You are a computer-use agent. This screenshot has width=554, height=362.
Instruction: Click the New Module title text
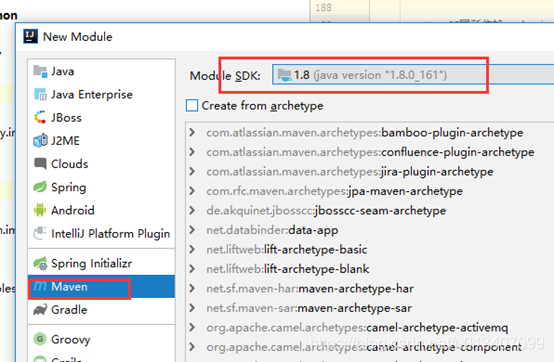tap(77, 37)
